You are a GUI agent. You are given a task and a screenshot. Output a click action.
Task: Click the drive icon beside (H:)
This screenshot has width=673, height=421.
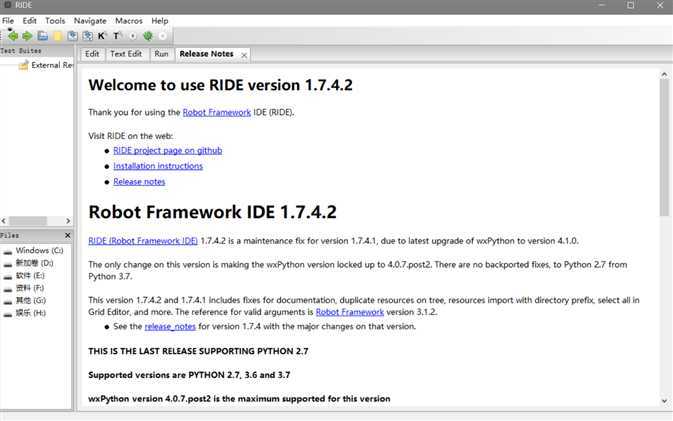pos(8,313)
